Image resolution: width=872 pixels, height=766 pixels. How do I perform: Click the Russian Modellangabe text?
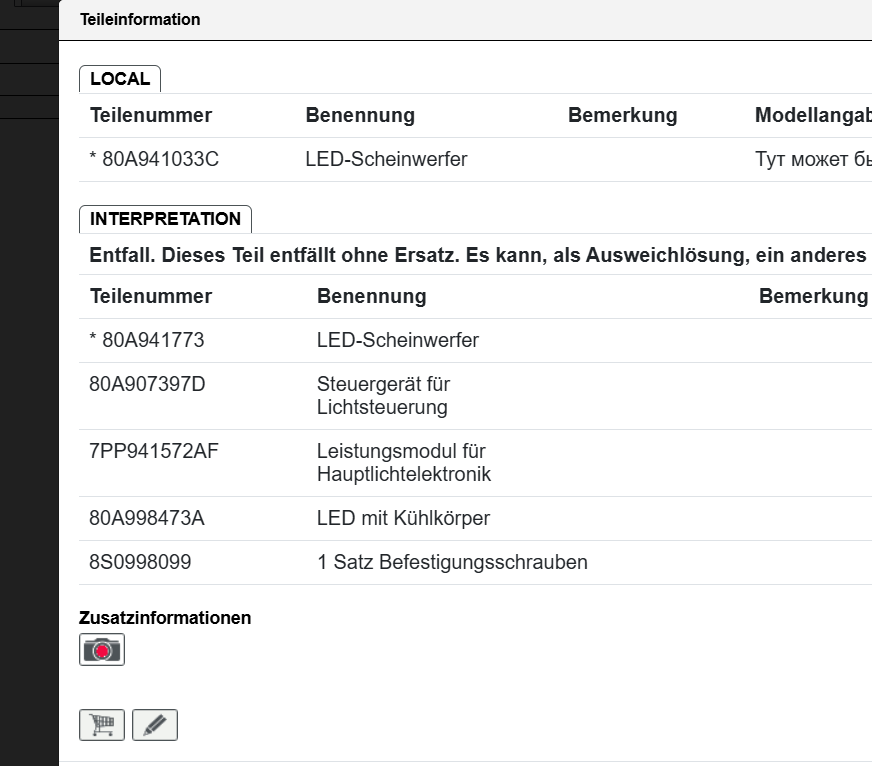click(x=813, y=159)
